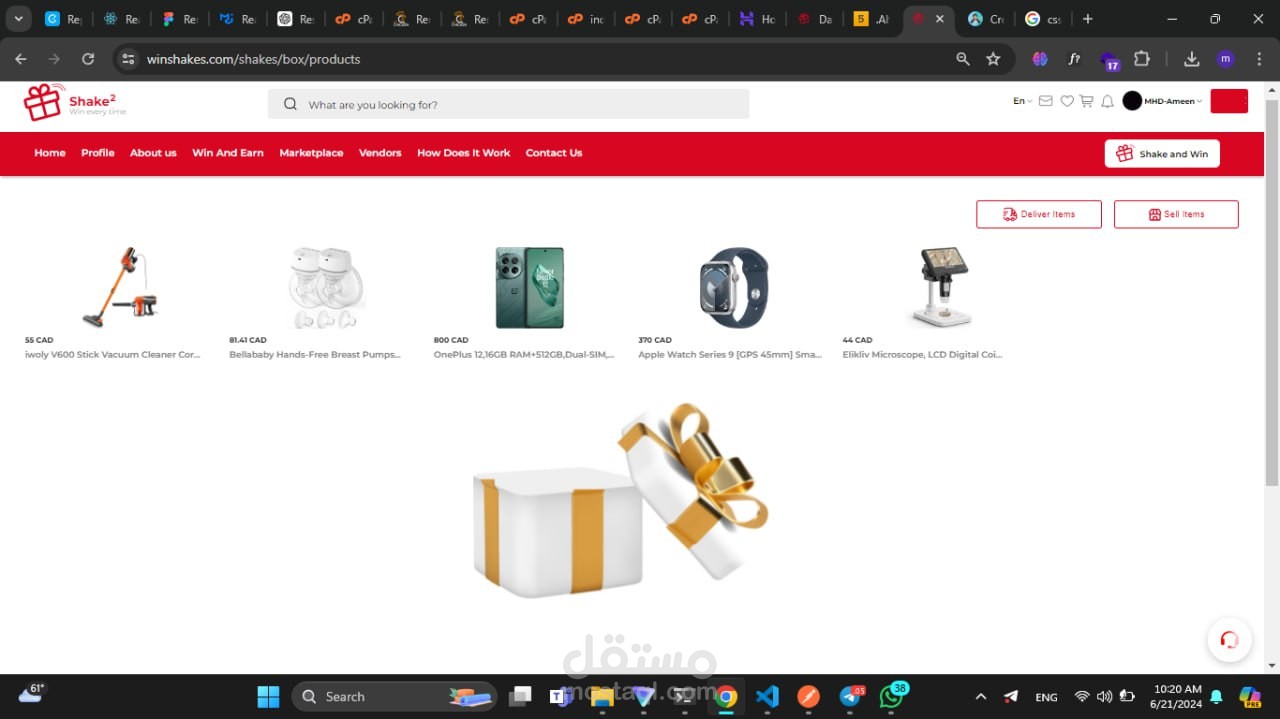Click the extension icon with badge 17

click(1109, 61)
